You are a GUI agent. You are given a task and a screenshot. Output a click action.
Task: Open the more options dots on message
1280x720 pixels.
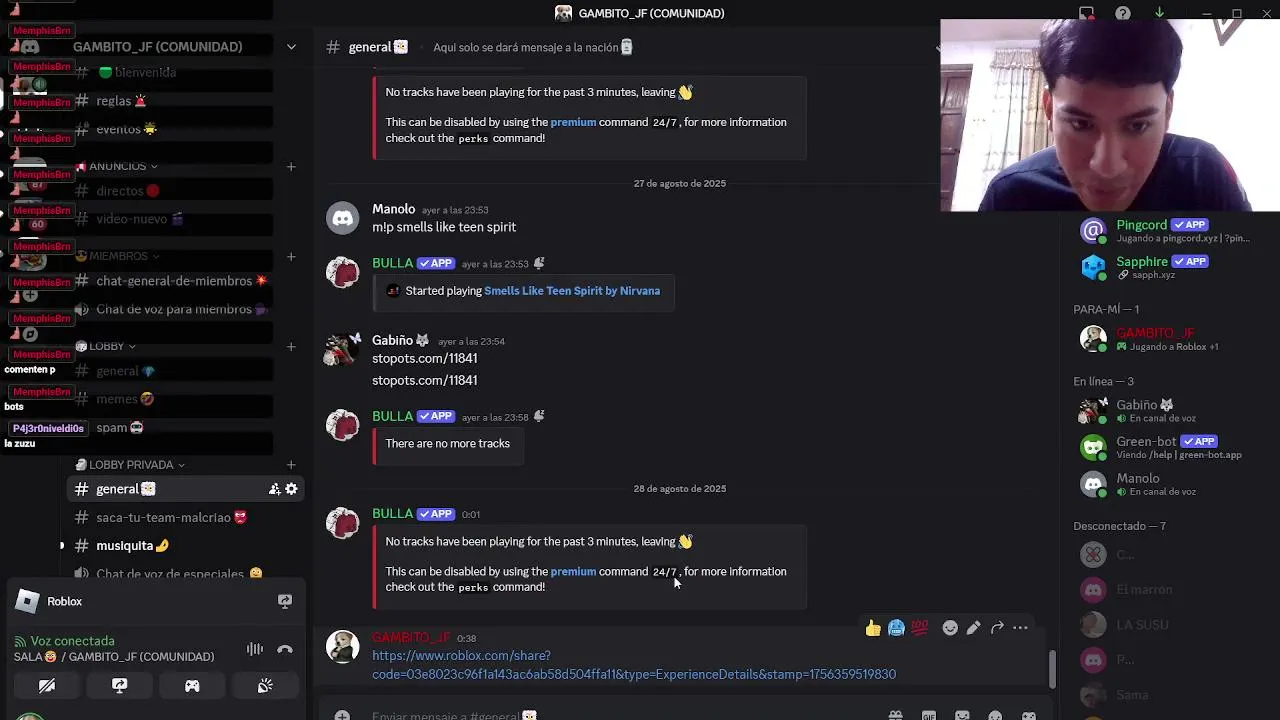1020,628
